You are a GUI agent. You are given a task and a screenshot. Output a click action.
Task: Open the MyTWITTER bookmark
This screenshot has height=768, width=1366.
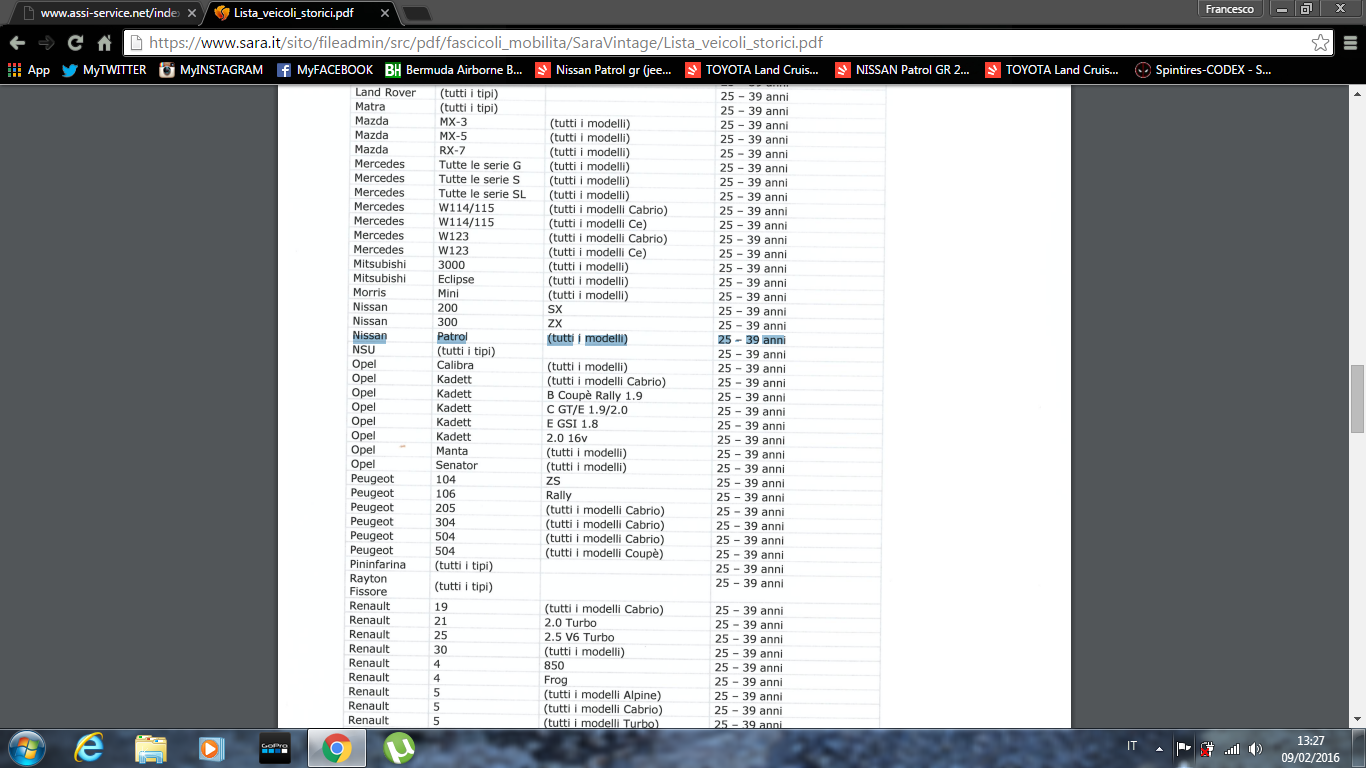(104, 70)
